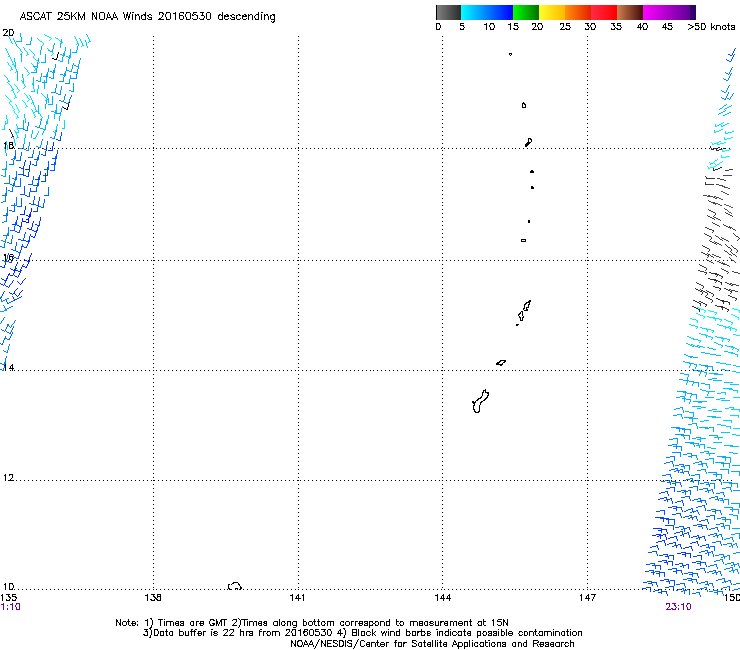Click the island outline just above 18N
Viewport: 740px width, 650px height.
(x=529, y=142)
